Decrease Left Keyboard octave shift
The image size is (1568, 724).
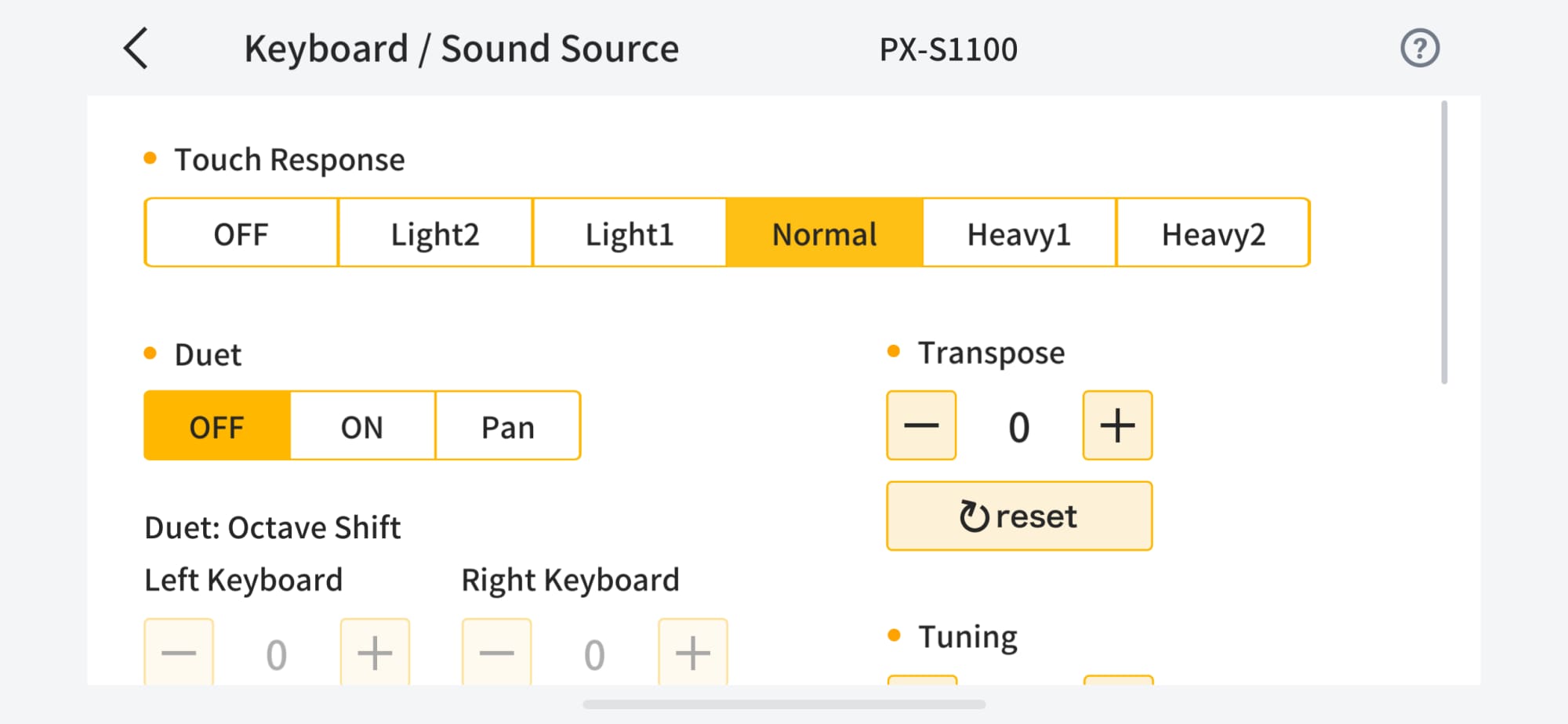click(179, 652)
